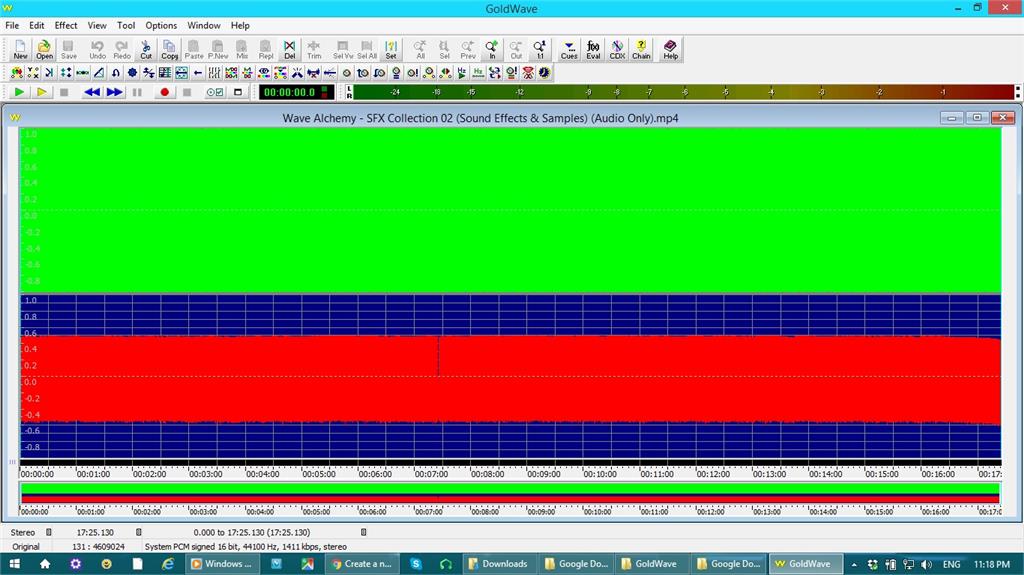
Task: Click the last effects bar clock icon
Action: [x=544, y=73]
